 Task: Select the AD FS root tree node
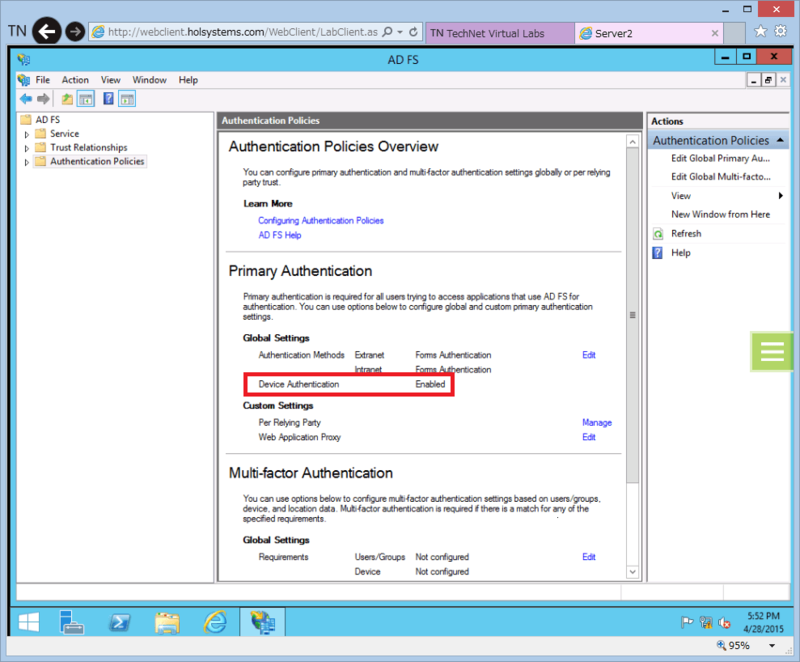tap(47, 120)
